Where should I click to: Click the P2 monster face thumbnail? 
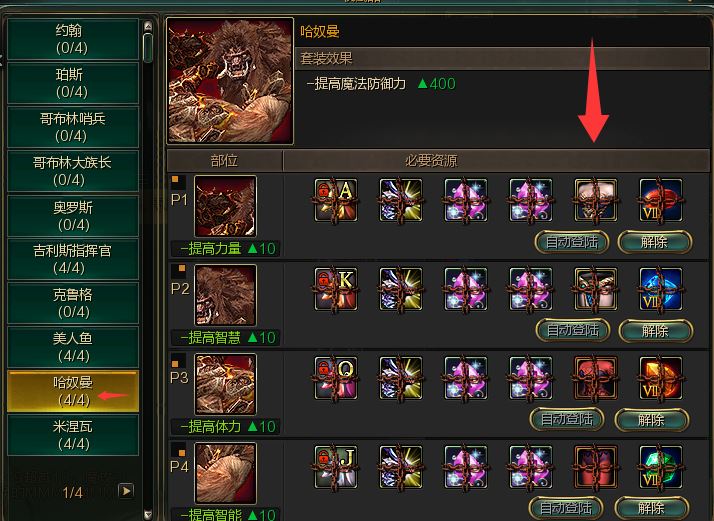[x=225, y=295]
